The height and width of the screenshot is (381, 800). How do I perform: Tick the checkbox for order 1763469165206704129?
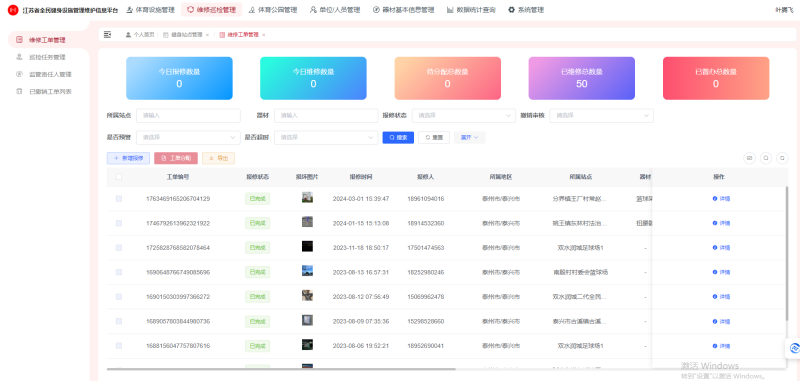pos(119,199)
